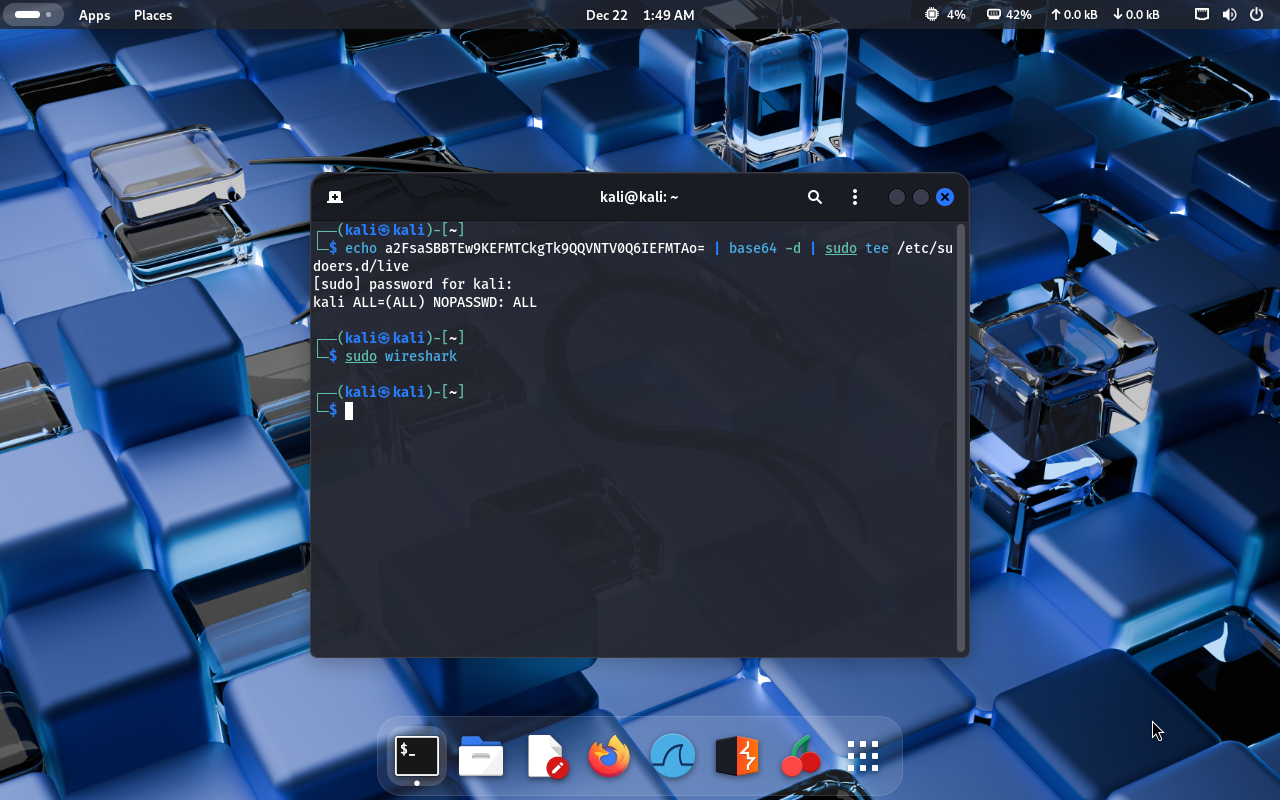Toggle the workspace overview pill
Screen dimensions: 1280x800
click(x=33, y=15)
